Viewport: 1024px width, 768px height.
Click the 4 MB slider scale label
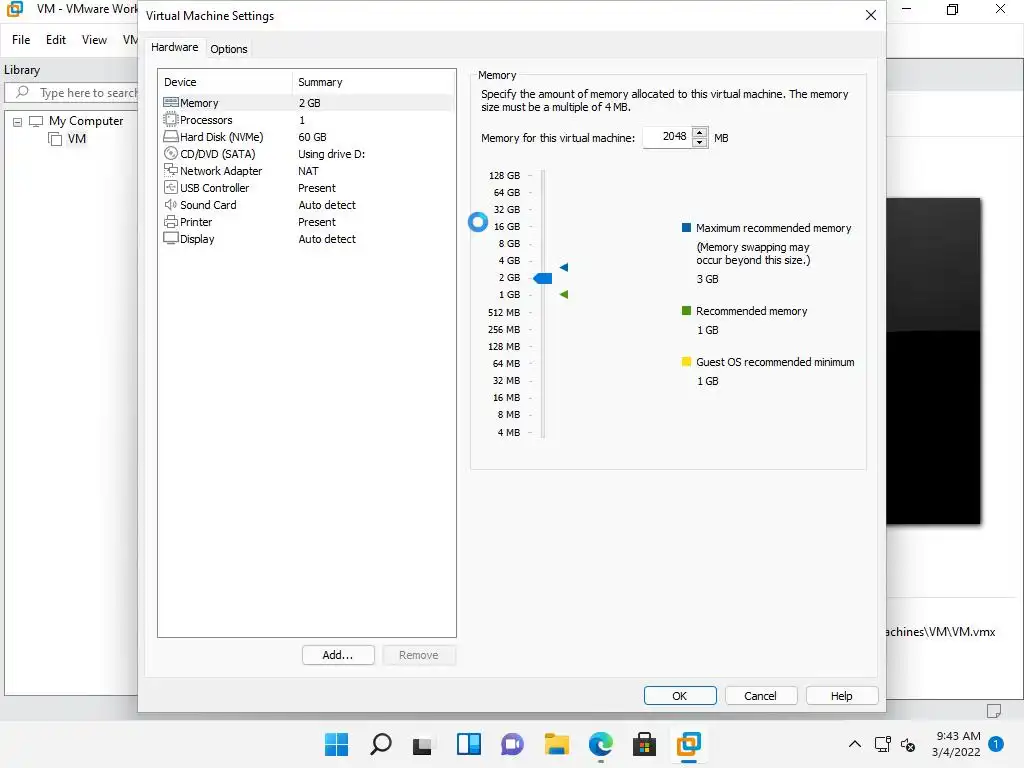pyautogui.click(x=509, y=432)
